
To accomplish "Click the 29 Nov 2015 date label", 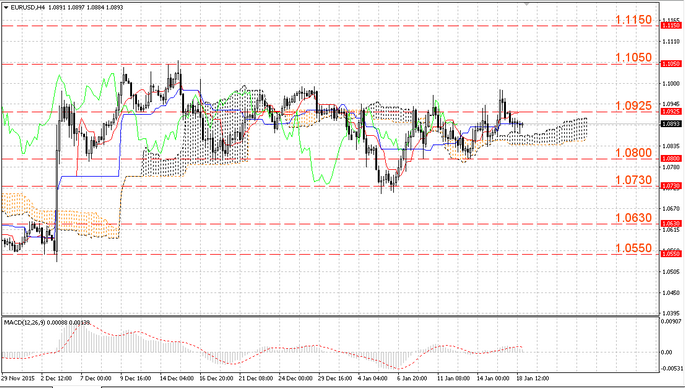I will click(17, 378).
